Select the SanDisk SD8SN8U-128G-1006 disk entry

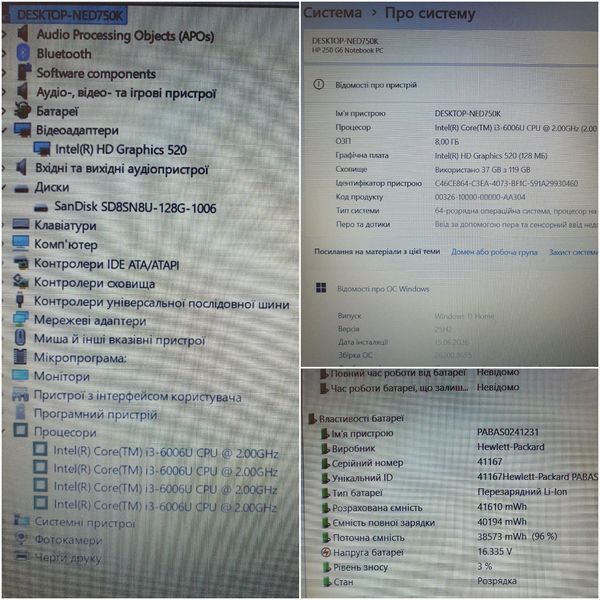coord(135,207)
